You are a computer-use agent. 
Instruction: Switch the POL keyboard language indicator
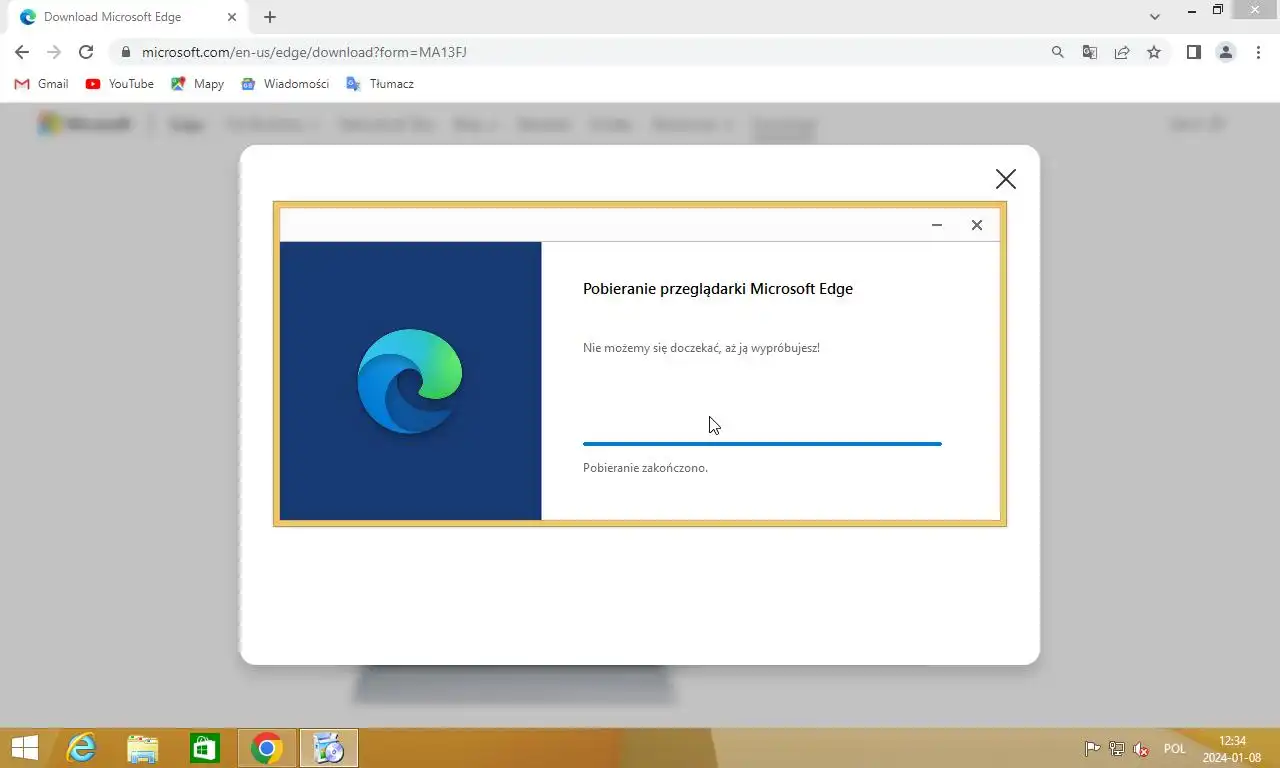click(x=1174, y=749)
